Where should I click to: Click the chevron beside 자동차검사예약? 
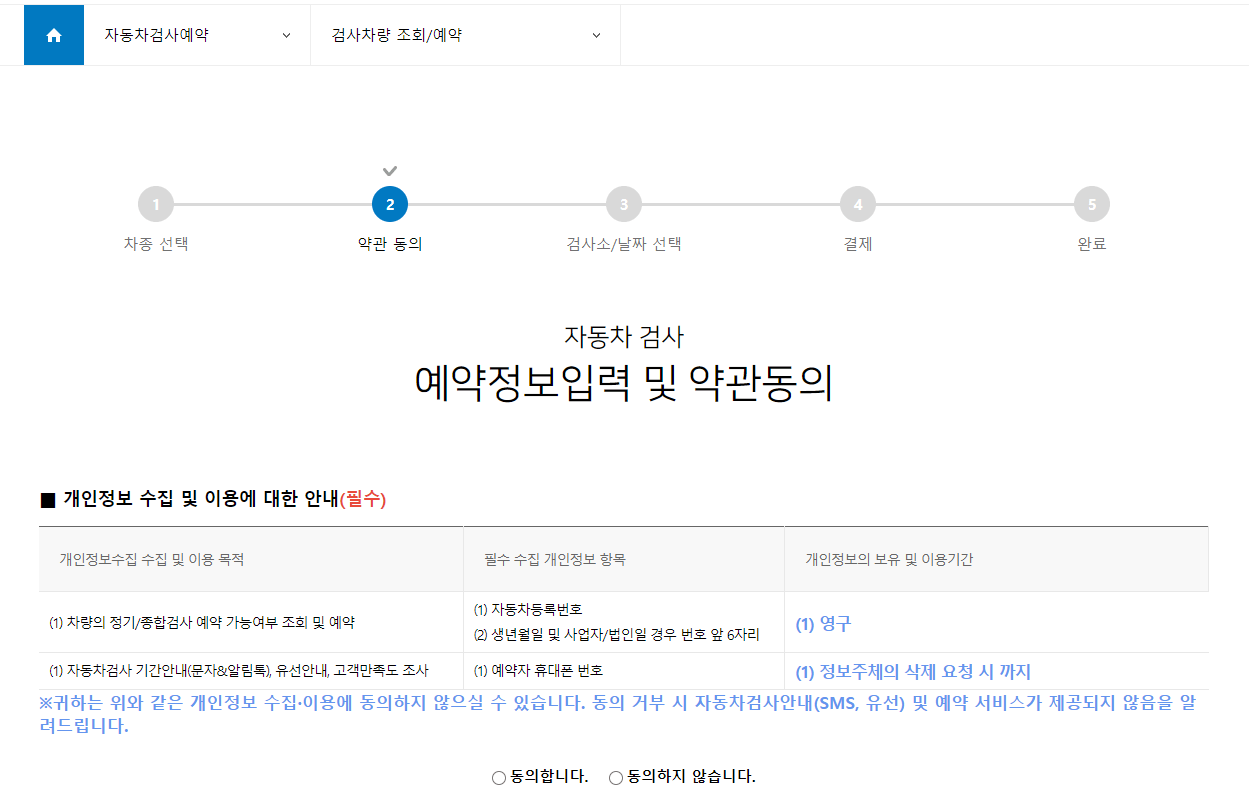[287, 34]
